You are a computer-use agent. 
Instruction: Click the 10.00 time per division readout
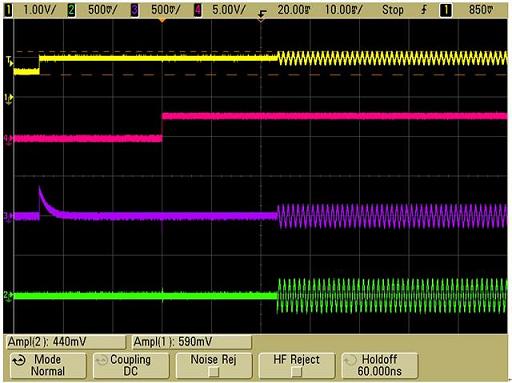344,10
